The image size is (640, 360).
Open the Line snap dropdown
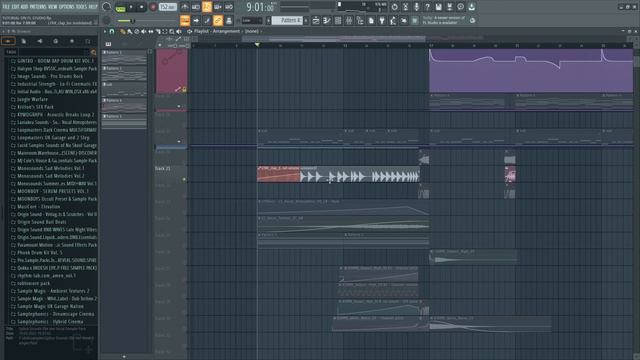[252, 20]
